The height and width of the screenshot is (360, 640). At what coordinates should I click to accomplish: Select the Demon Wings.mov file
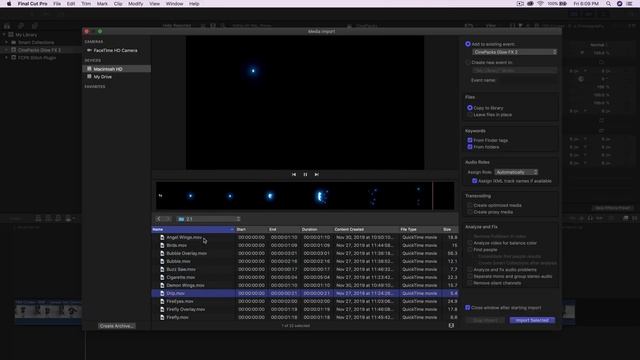185,285
